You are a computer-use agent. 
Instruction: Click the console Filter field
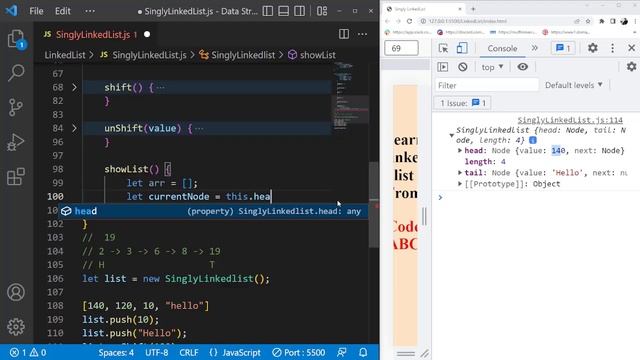487,85
